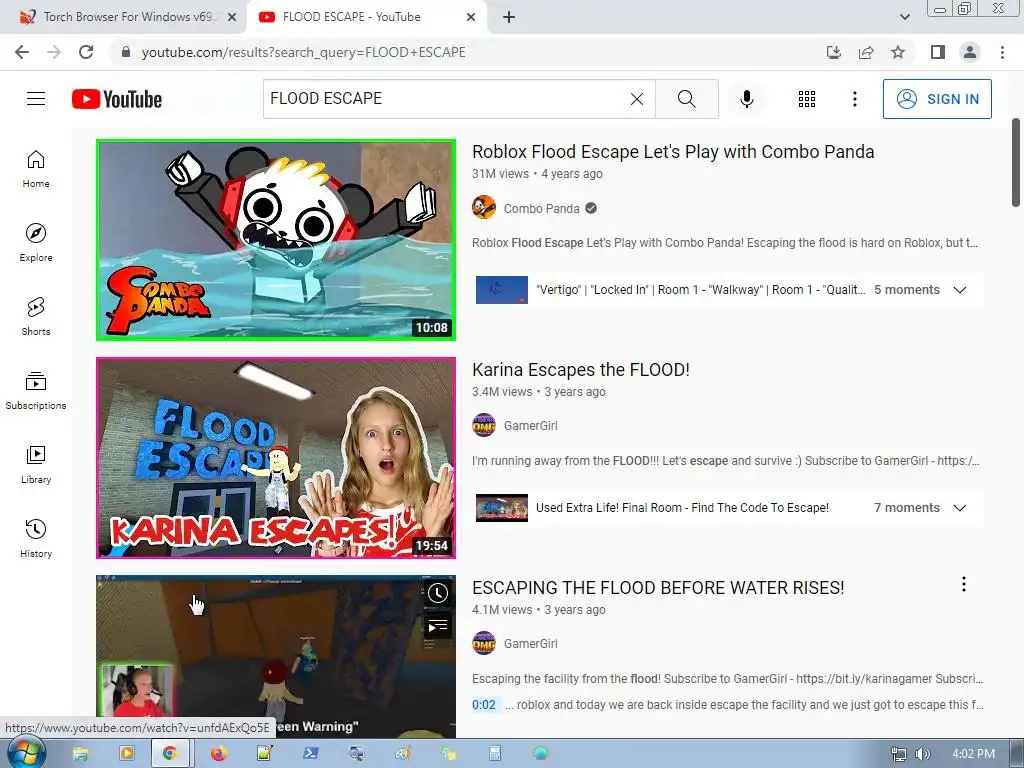Click the Used Extra Life moments thumbnail
1024x768 pixels.
click(502, 508)
